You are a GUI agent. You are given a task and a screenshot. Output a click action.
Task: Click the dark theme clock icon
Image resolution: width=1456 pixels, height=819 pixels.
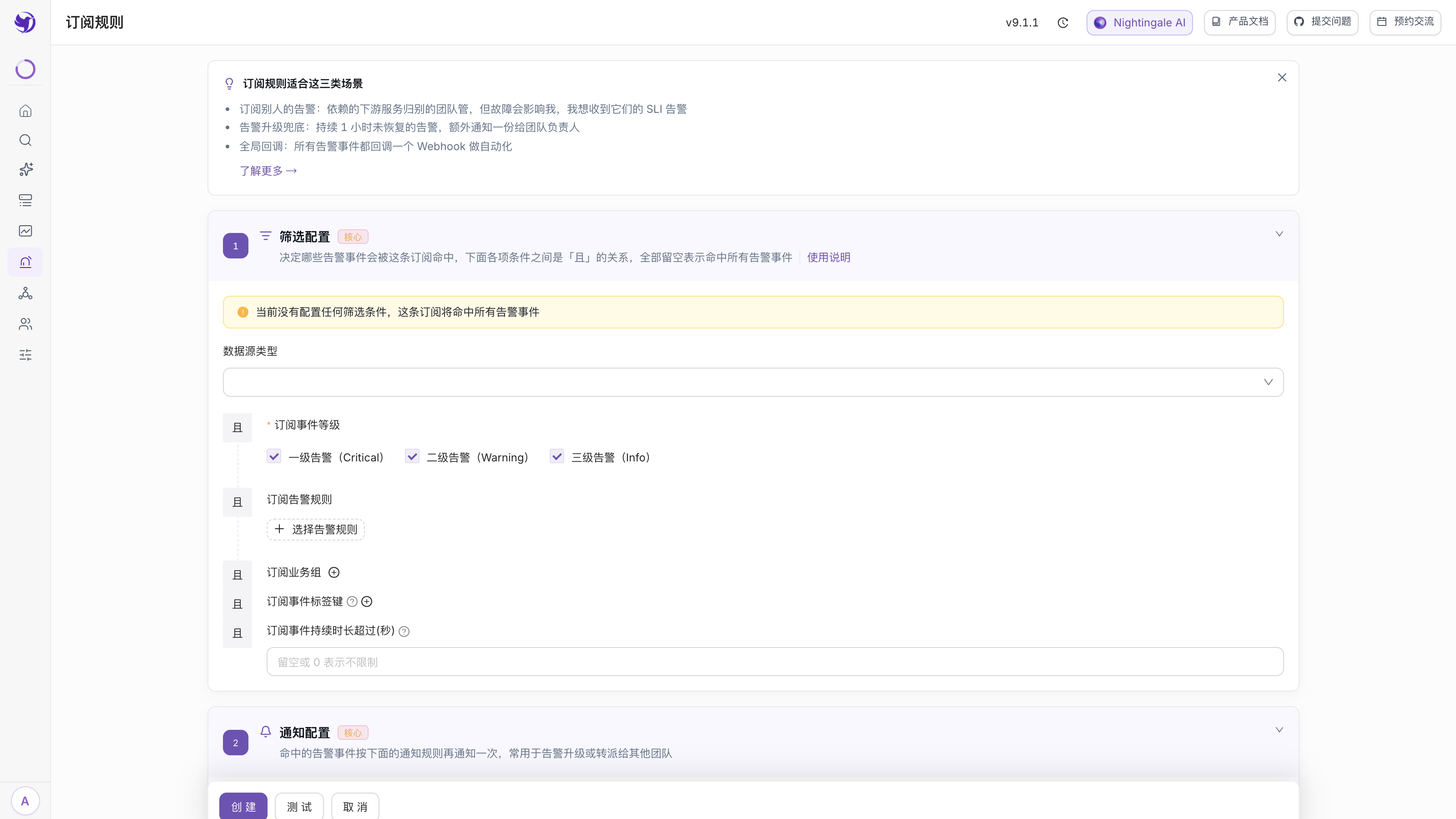pos(1062,23)
